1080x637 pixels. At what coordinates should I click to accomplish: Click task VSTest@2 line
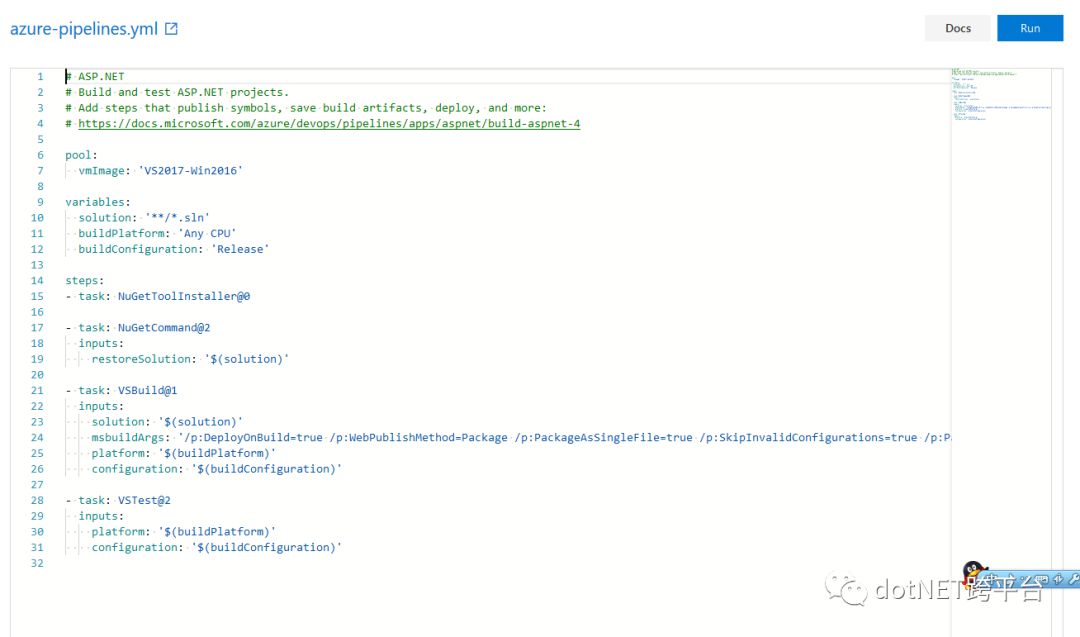(118, 501)
